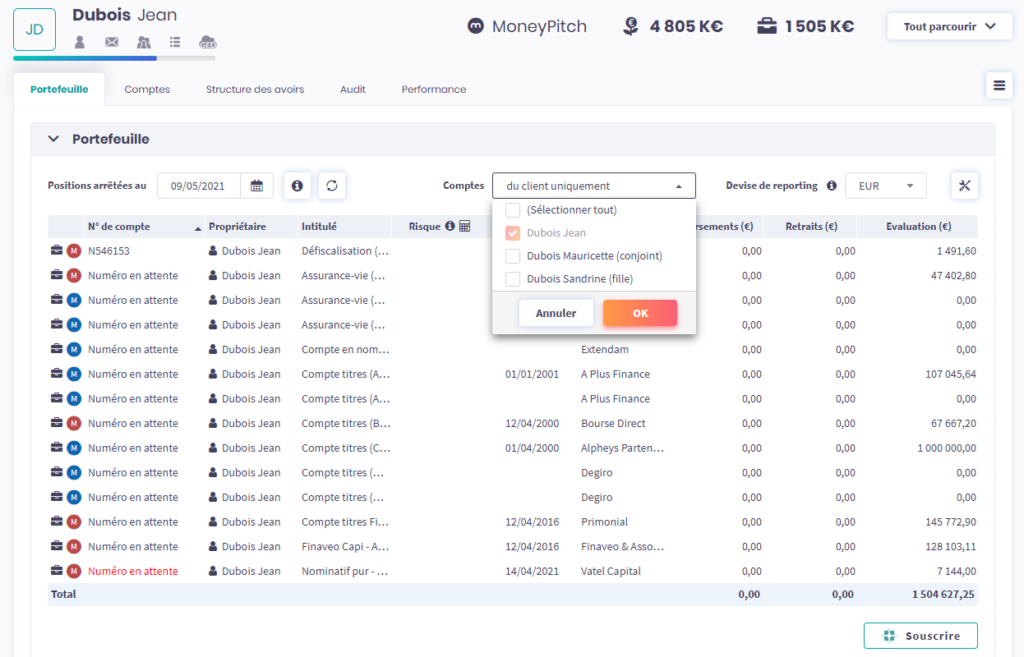The height and width of the screenshot is (657, 1024).
Task: Click the Souscrire button
Action: 920,636
